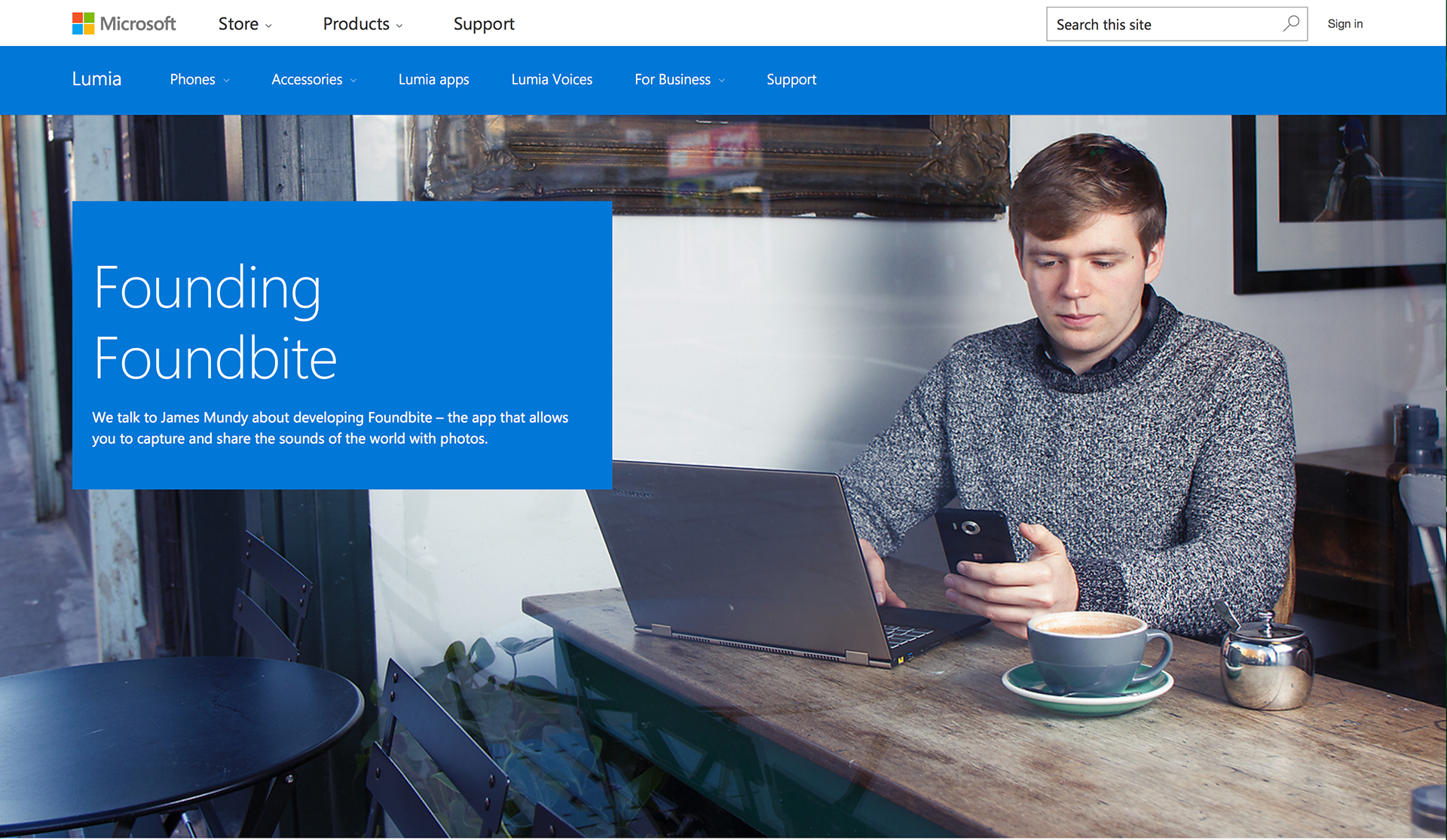Image resolution: width=1447 pixels, height=840 pixels.
Task: Expand the Phones dropdown chevron
Action: [226, 81]
